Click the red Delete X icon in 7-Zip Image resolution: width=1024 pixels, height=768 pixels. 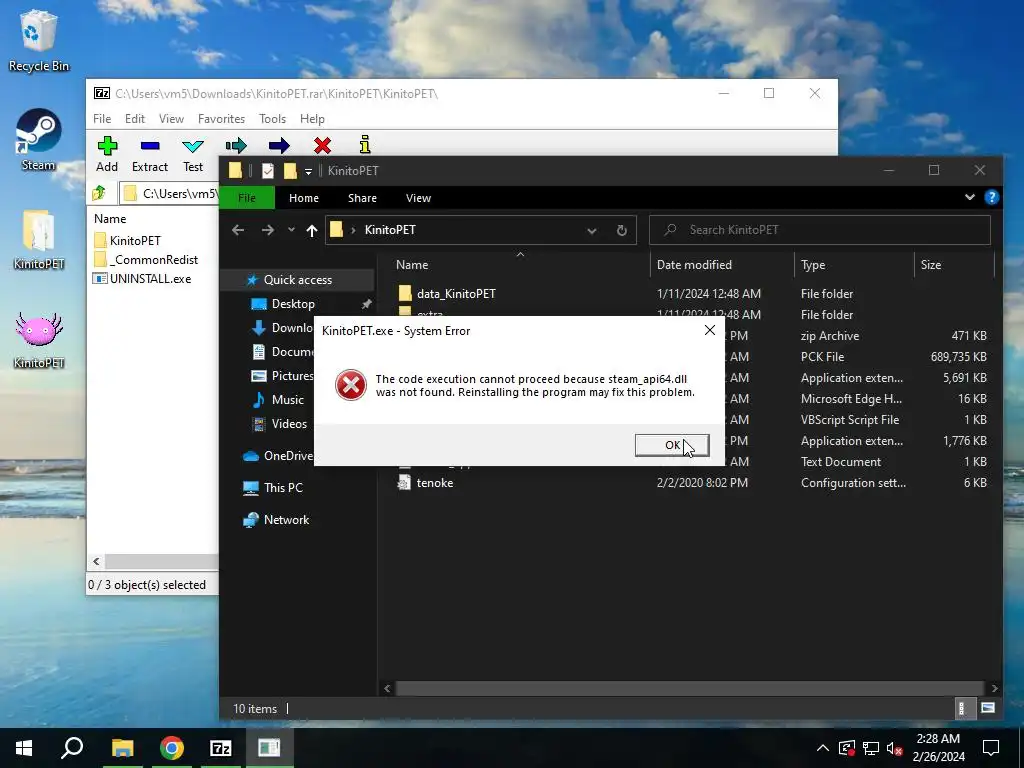pos(322,145)
